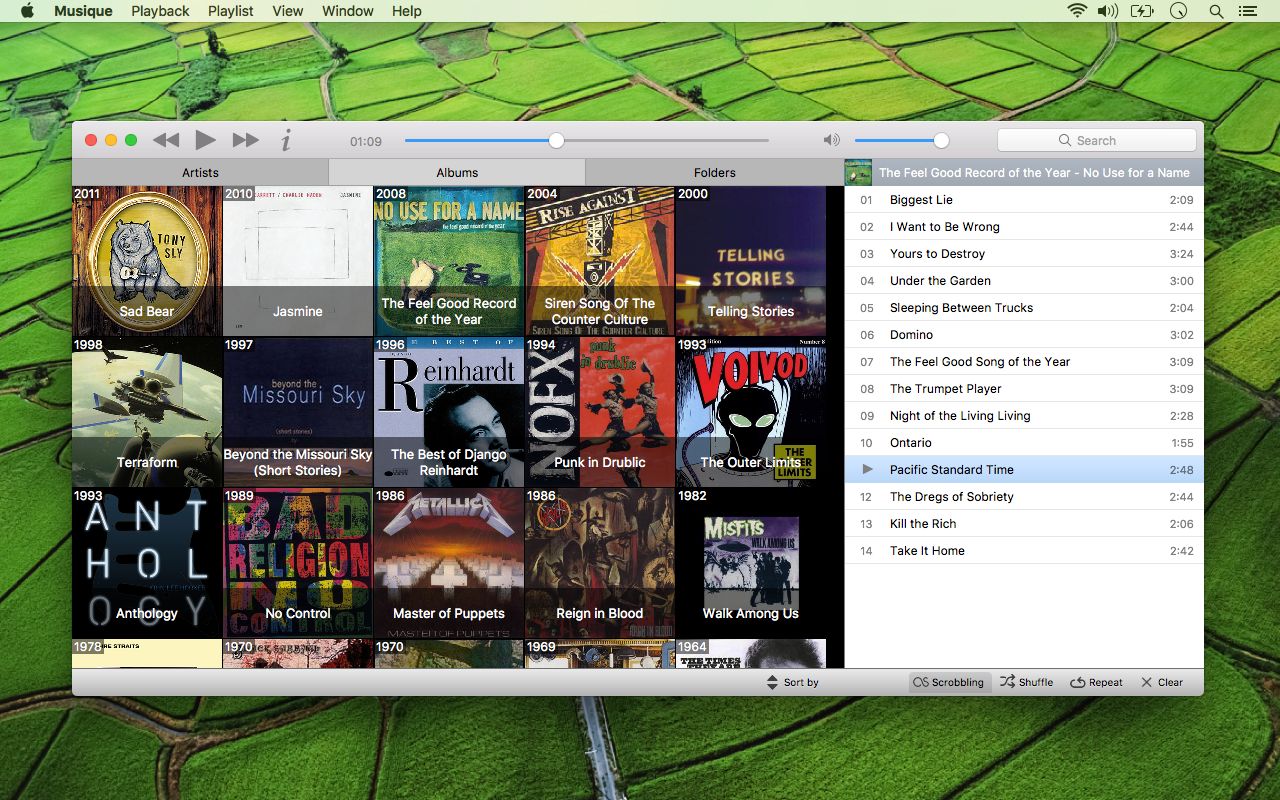The height and width of the screenshot is (800, 1280).
Task: Select track The Trumpet Player
Action: [x=1024, y=388]
